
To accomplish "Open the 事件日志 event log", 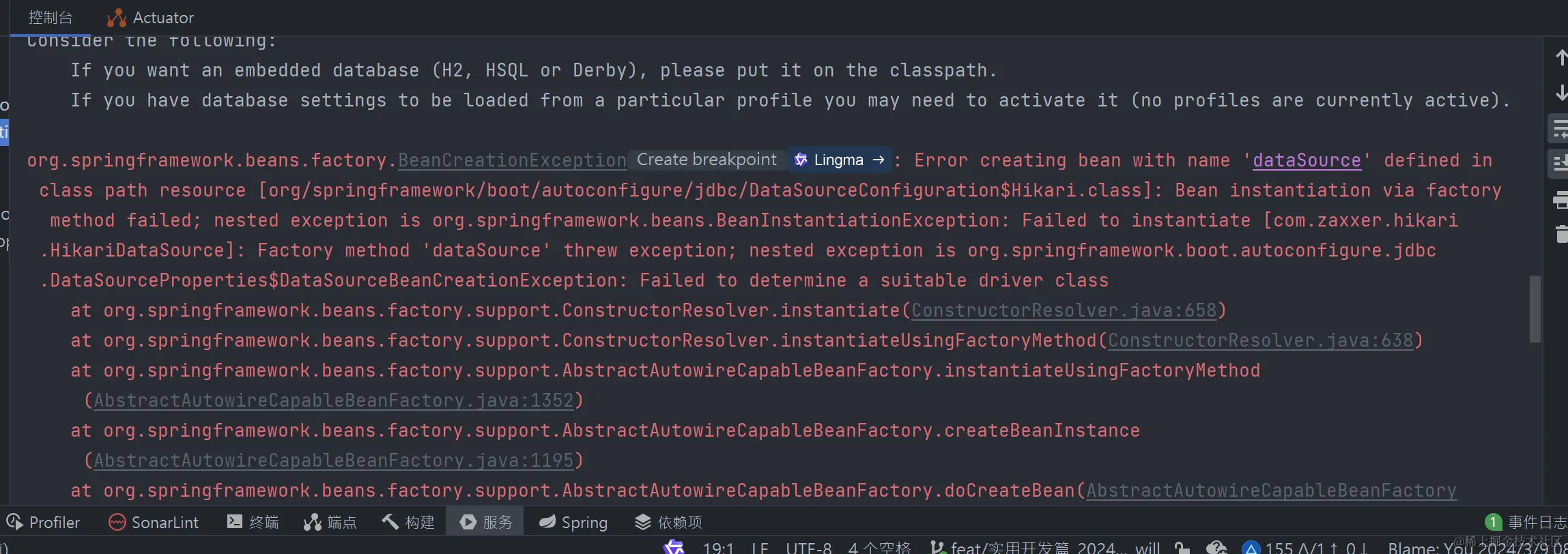I will coord(1526,522).
